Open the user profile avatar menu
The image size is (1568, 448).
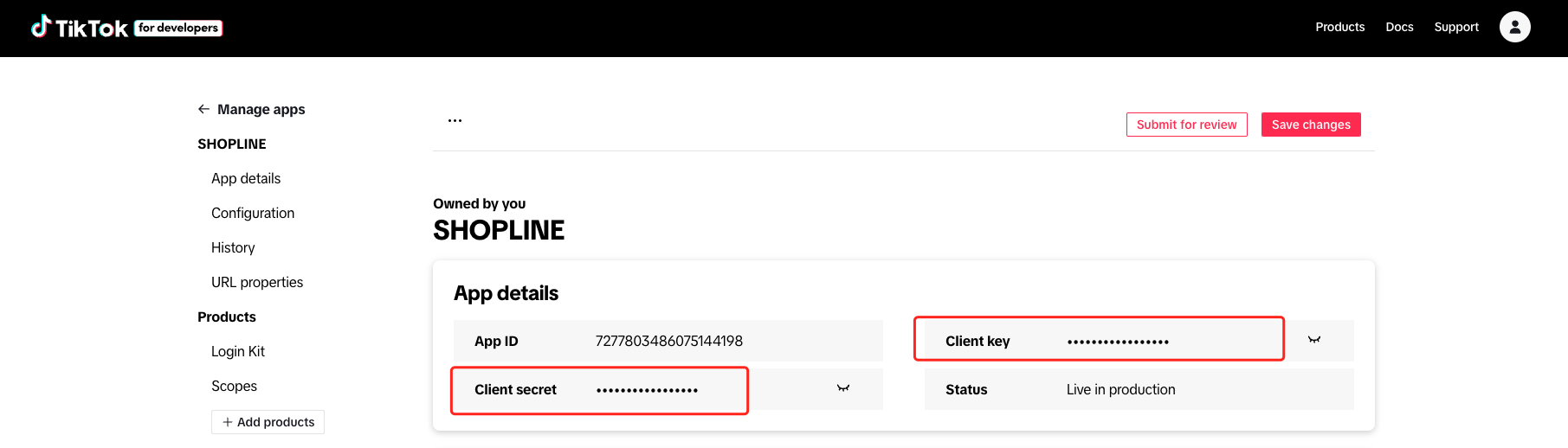point(1514,27)
